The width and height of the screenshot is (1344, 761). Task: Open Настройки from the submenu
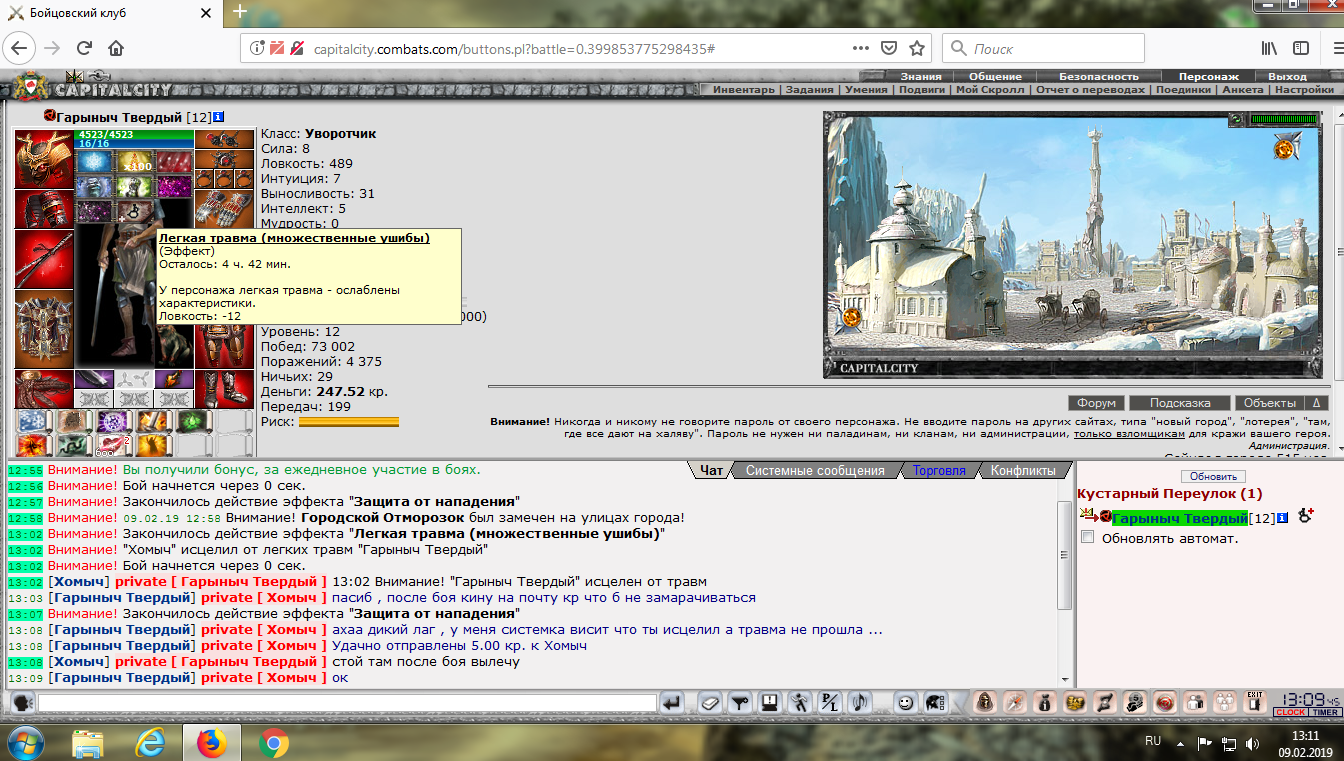(1304, 89)
